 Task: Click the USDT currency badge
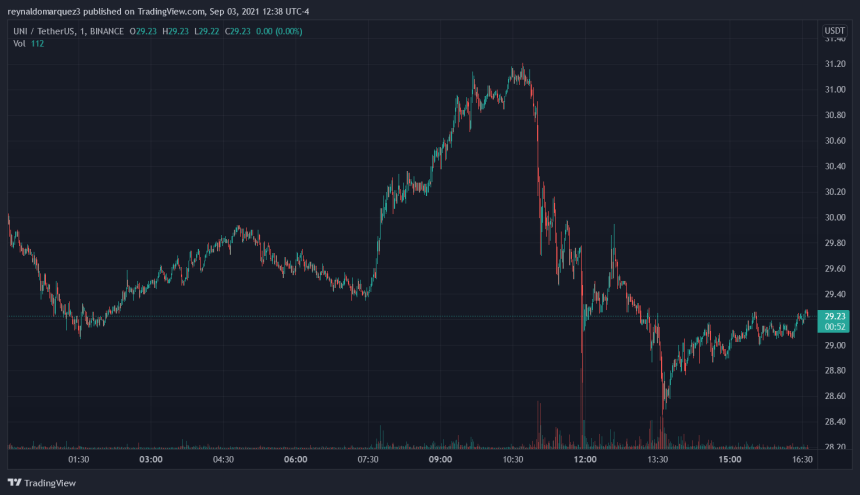834,31
